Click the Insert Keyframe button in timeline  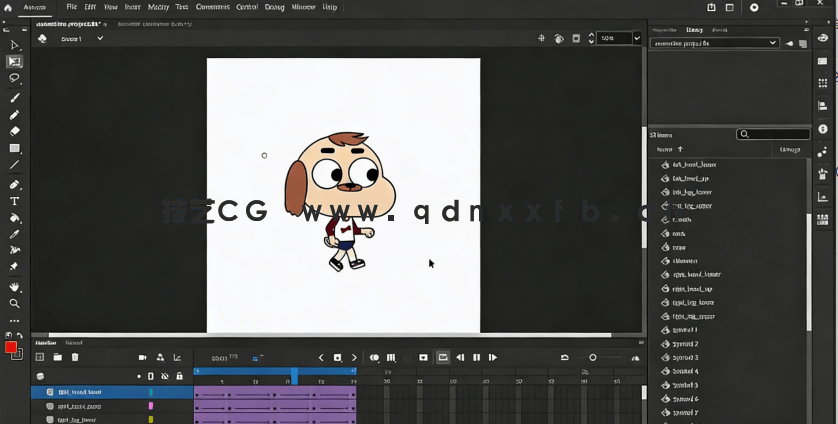[x=337, y=357]
